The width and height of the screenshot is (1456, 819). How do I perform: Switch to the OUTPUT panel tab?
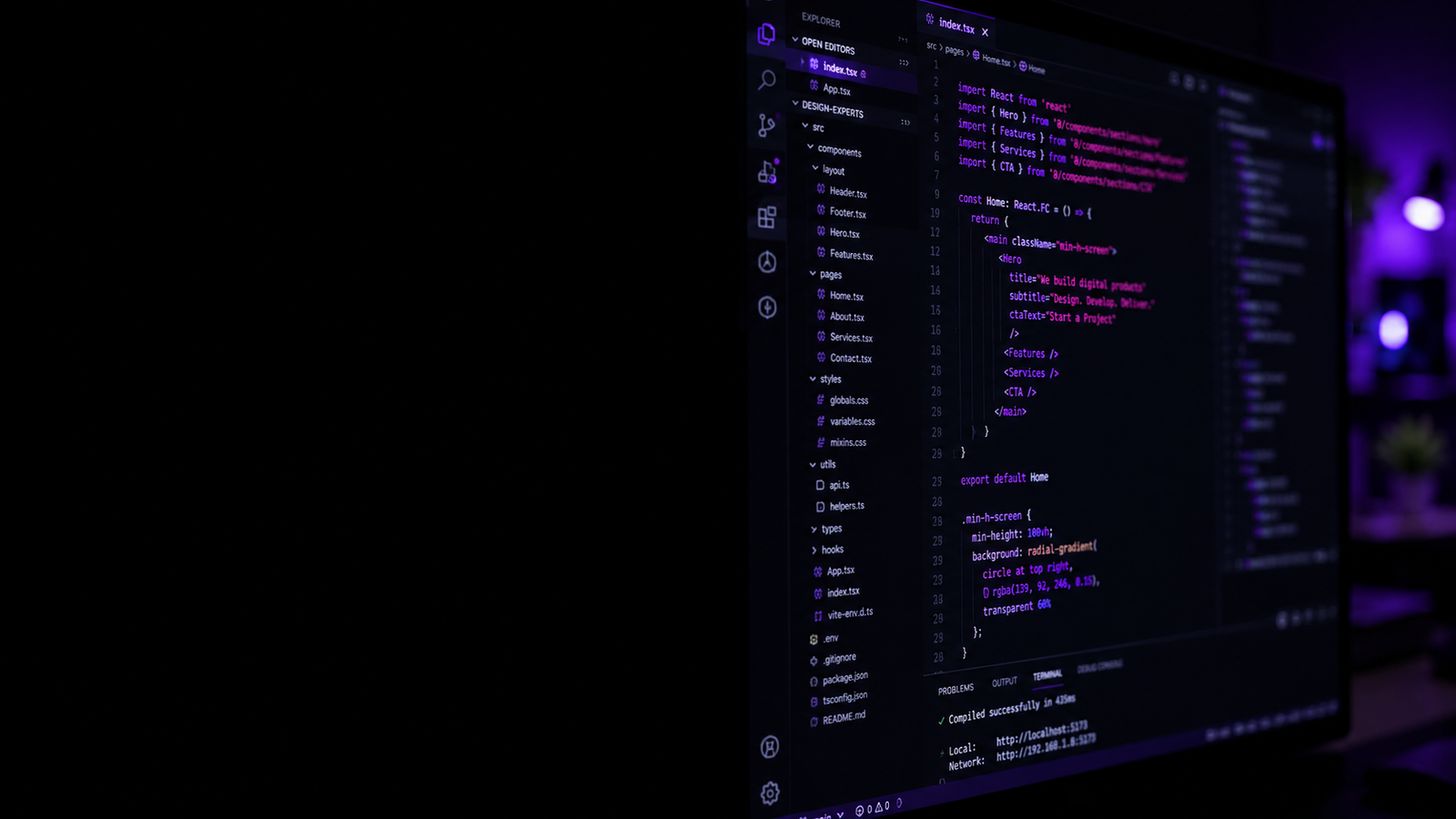point(1005,682)
